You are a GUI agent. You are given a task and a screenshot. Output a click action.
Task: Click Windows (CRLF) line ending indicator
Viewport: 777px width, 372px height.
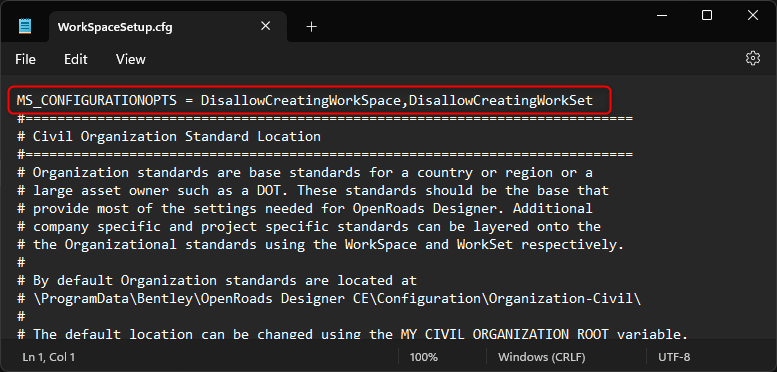click(542, 357)
